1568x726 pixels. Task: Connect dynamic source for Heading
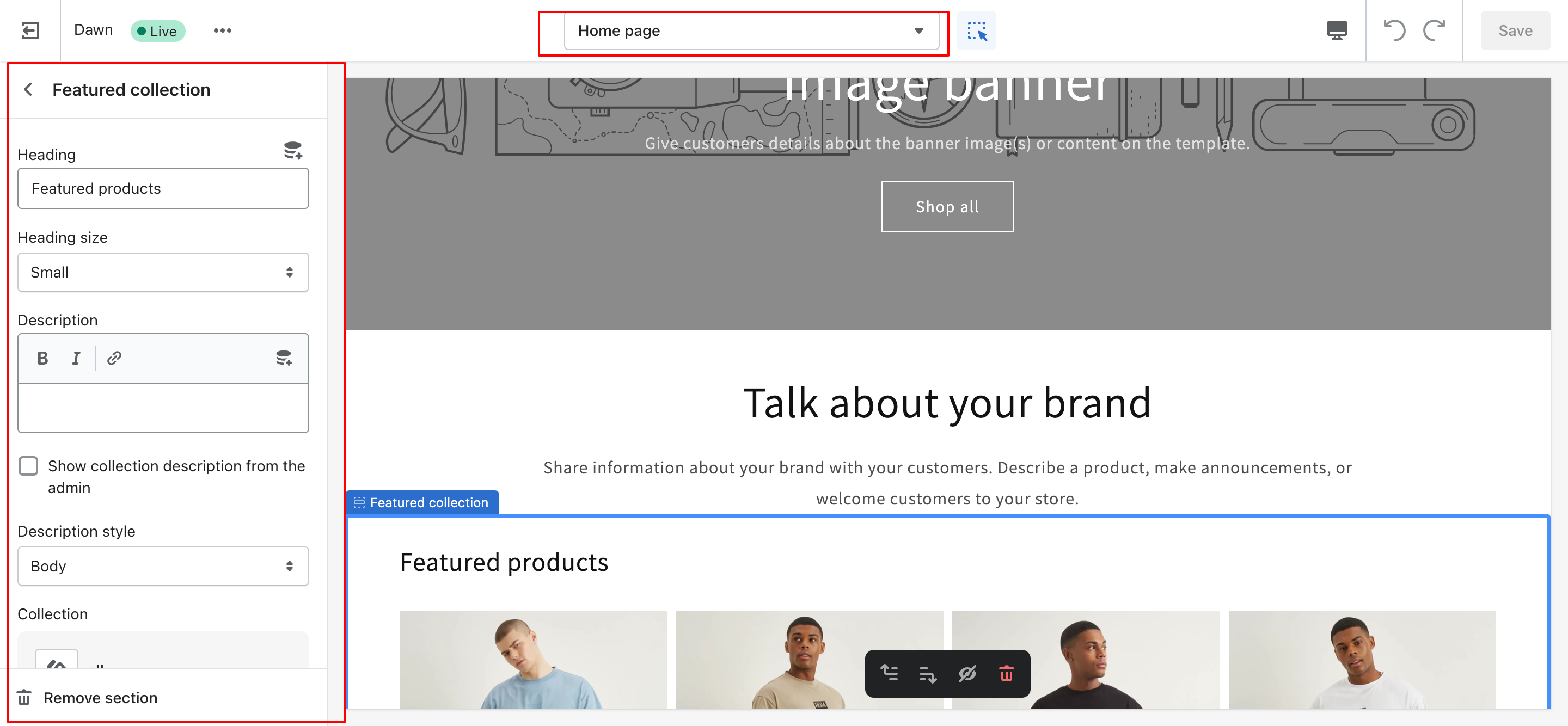[x=293, y=150]
